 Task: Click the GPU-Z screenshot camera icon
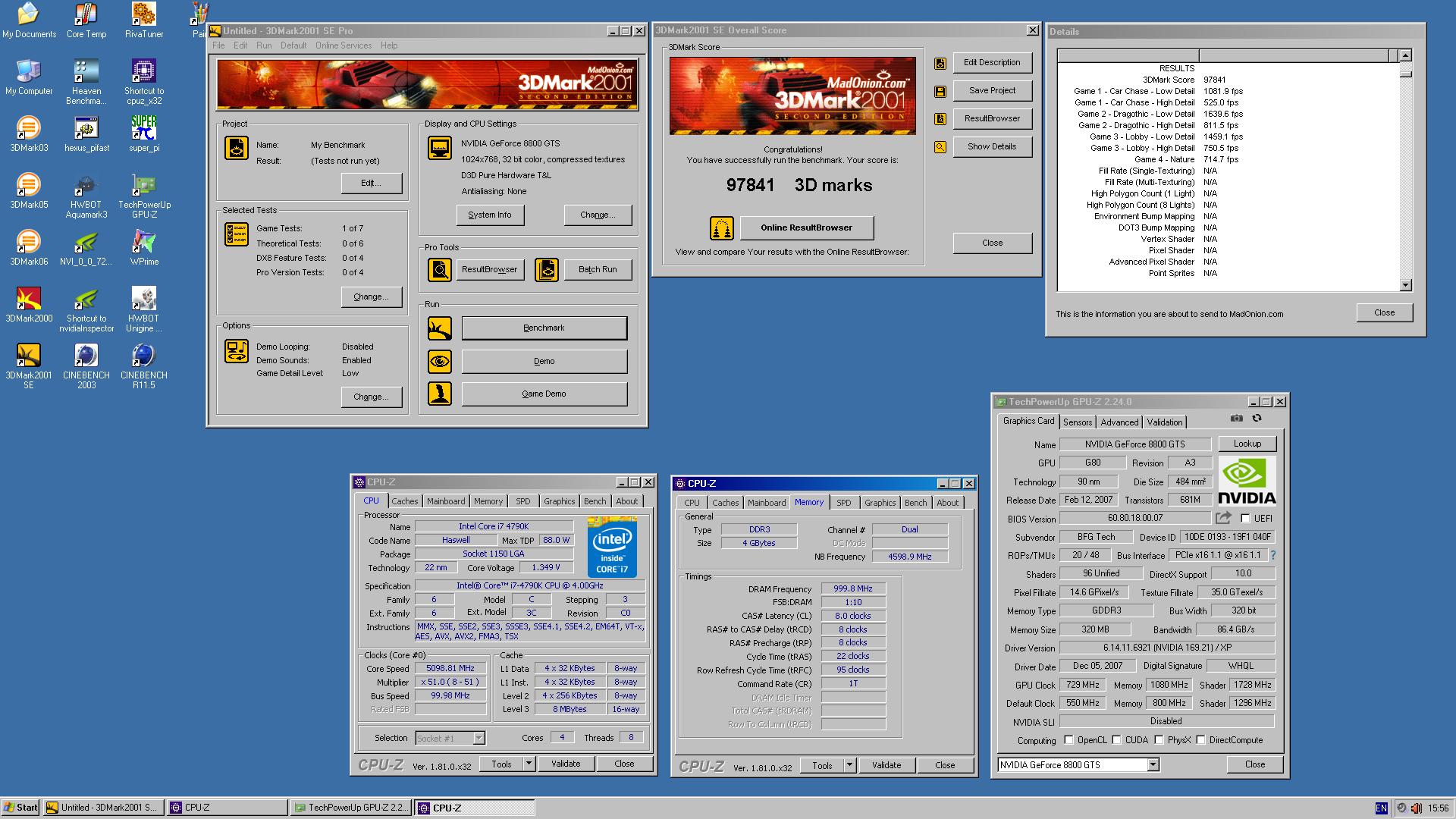1237,418
